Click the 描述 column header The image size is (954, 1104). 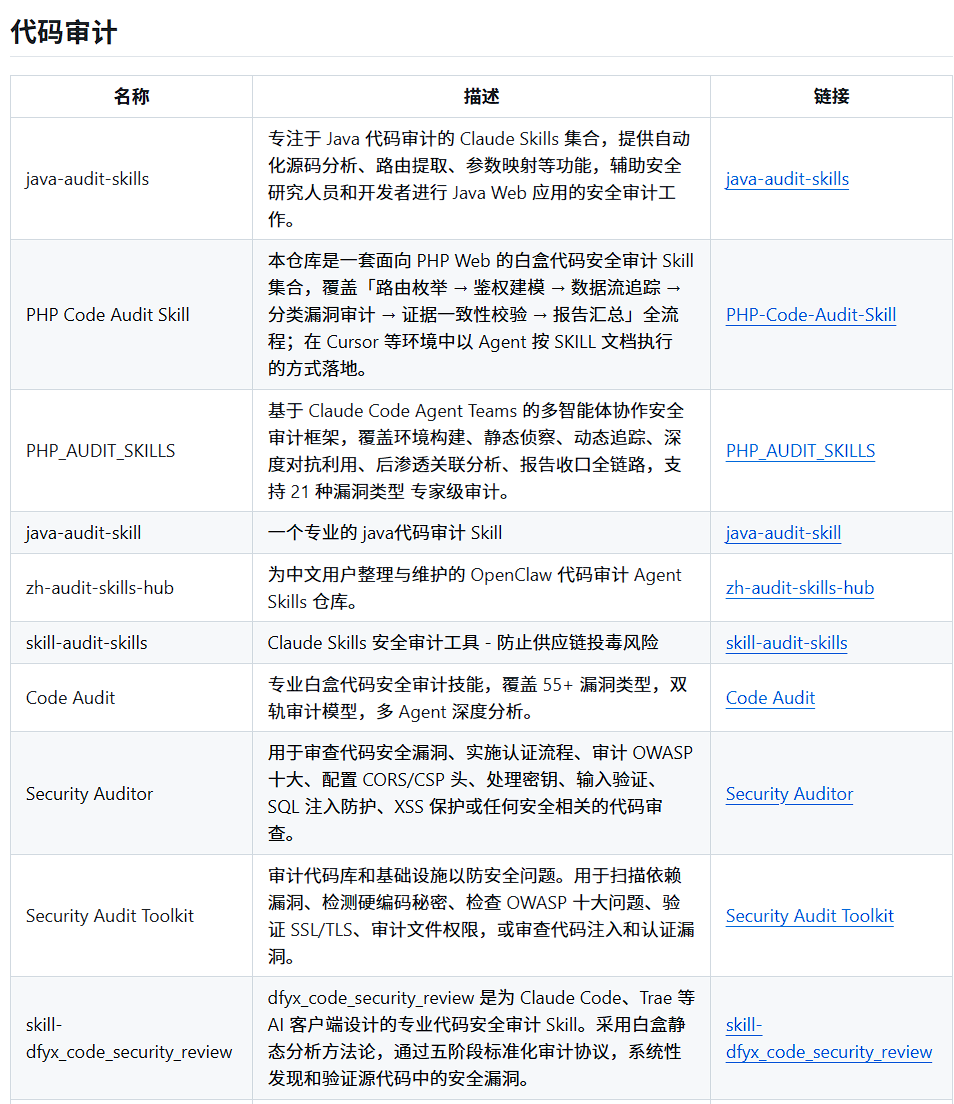point(482,96)
